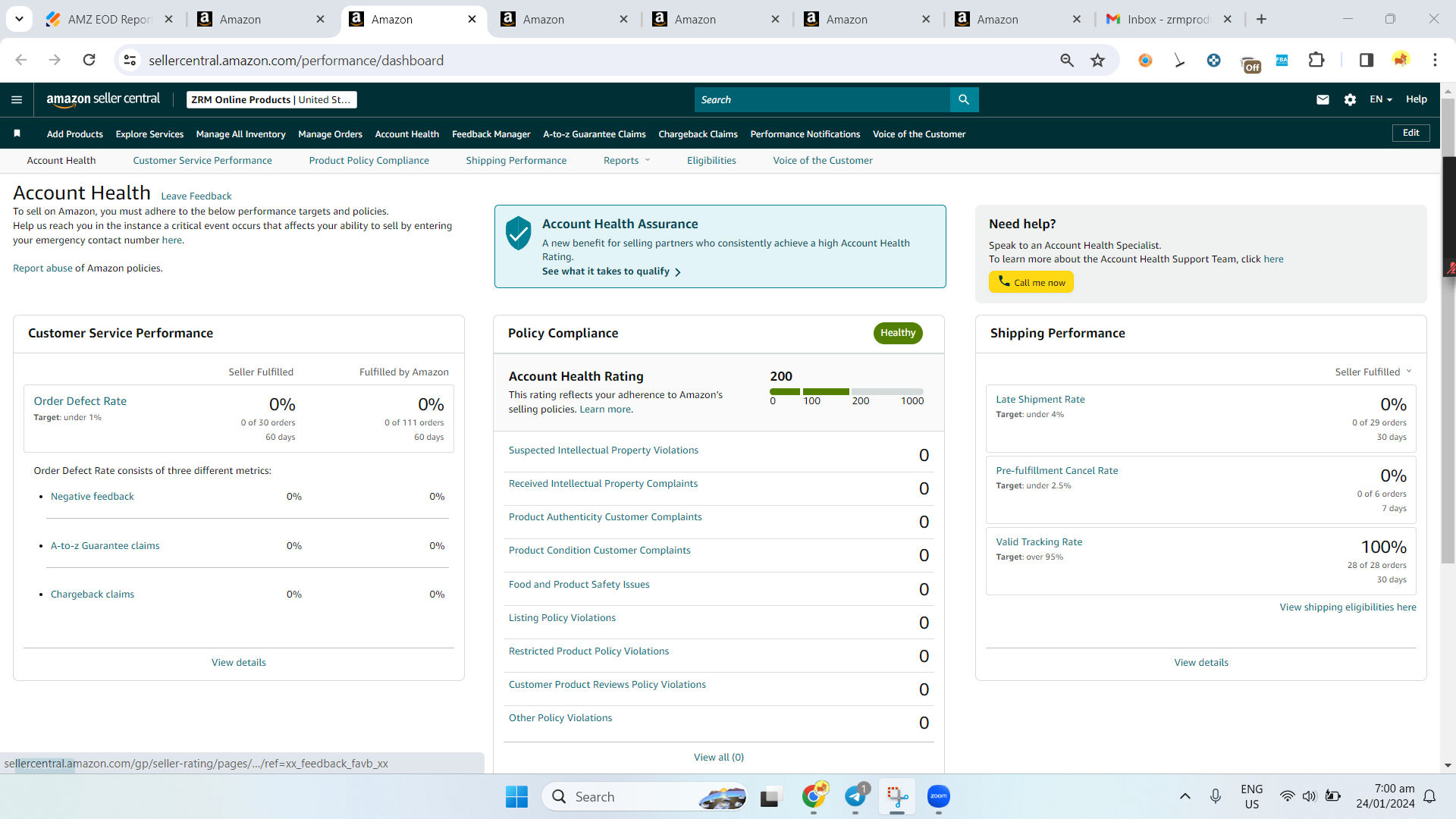The height and width of the screenshot is (819, 1456).
Task: Expand See what it takes to qualify
Action: pyautogui.click(x=611, y=271)
